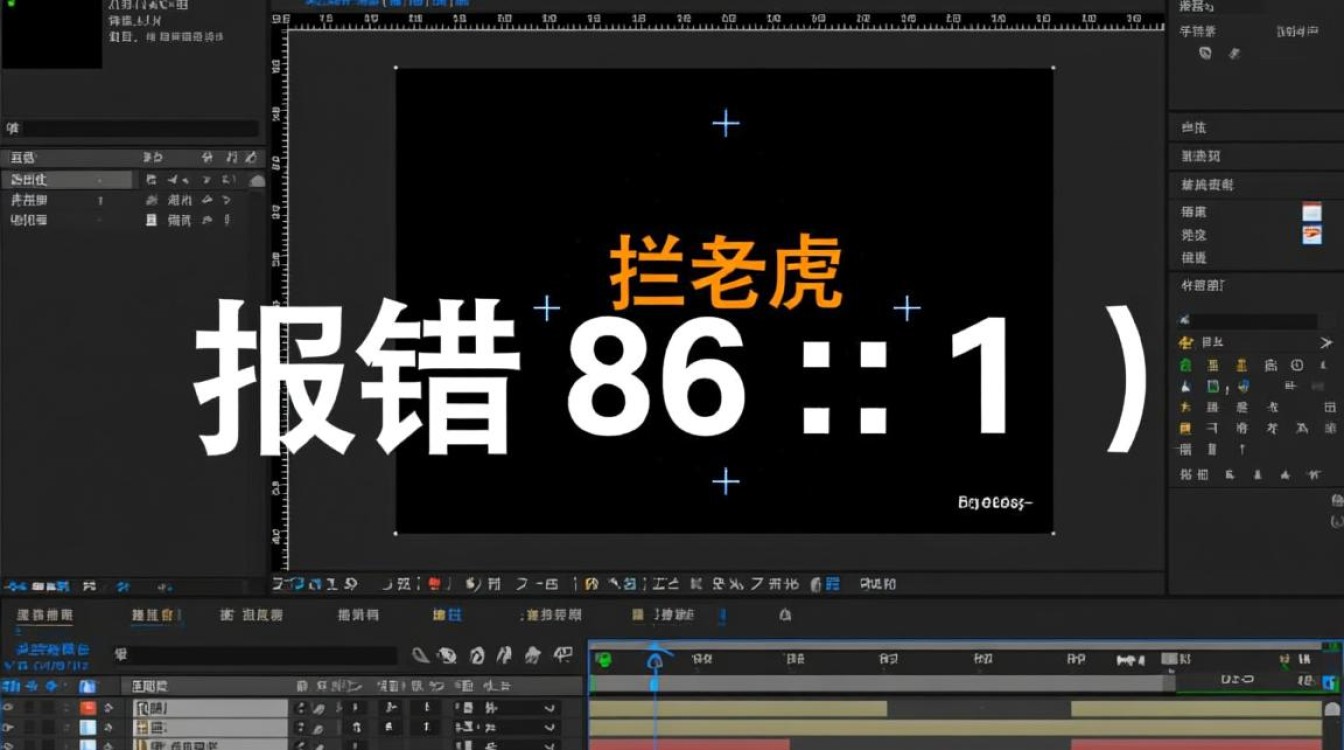Click the blue grid icon in the viewer's bottom toolbar
Viewport: 1344px width, 750px height.
point(833,584)
